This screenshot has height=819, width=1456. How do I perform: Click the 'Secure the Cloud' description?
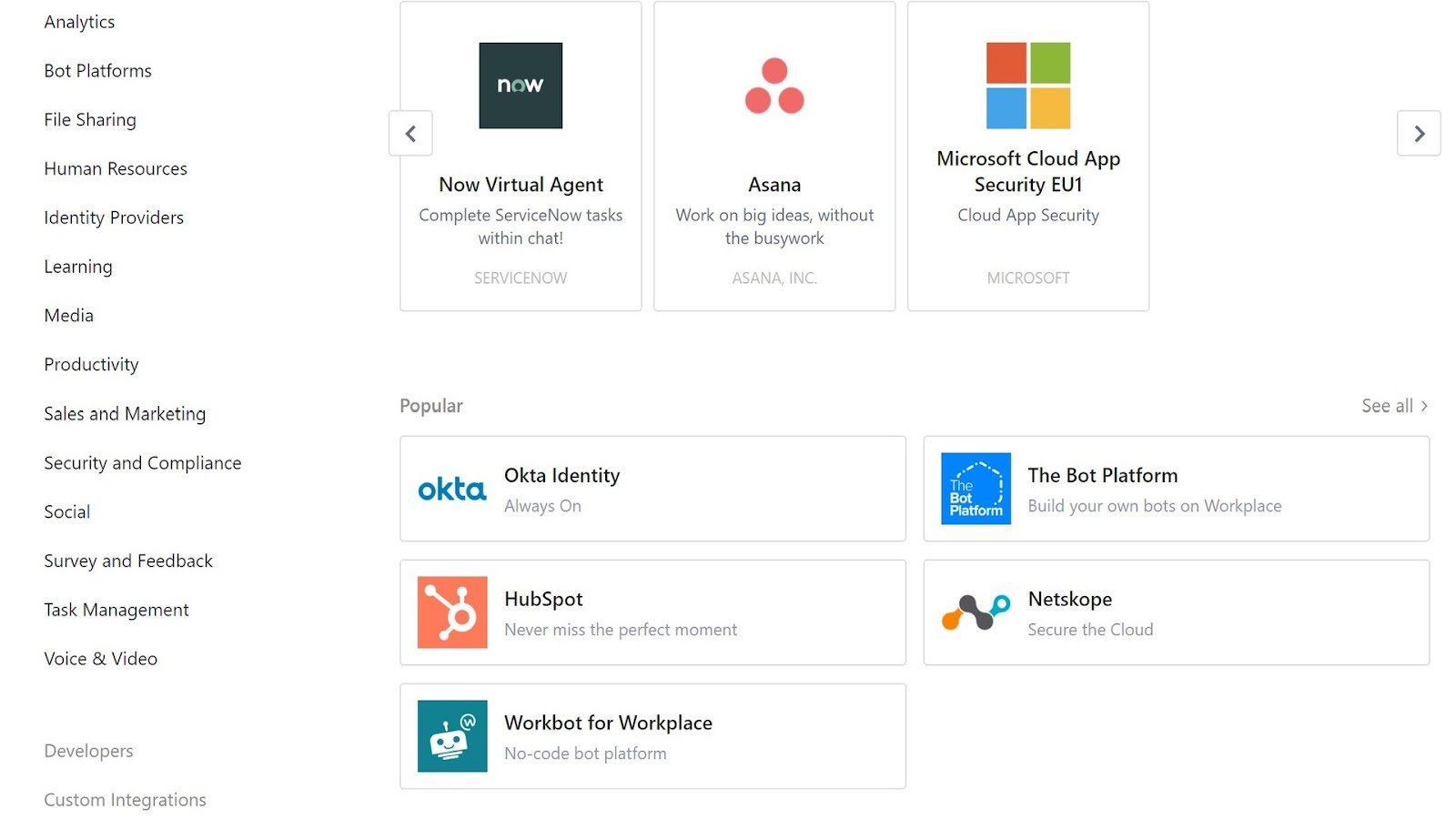coord(1090,630)
